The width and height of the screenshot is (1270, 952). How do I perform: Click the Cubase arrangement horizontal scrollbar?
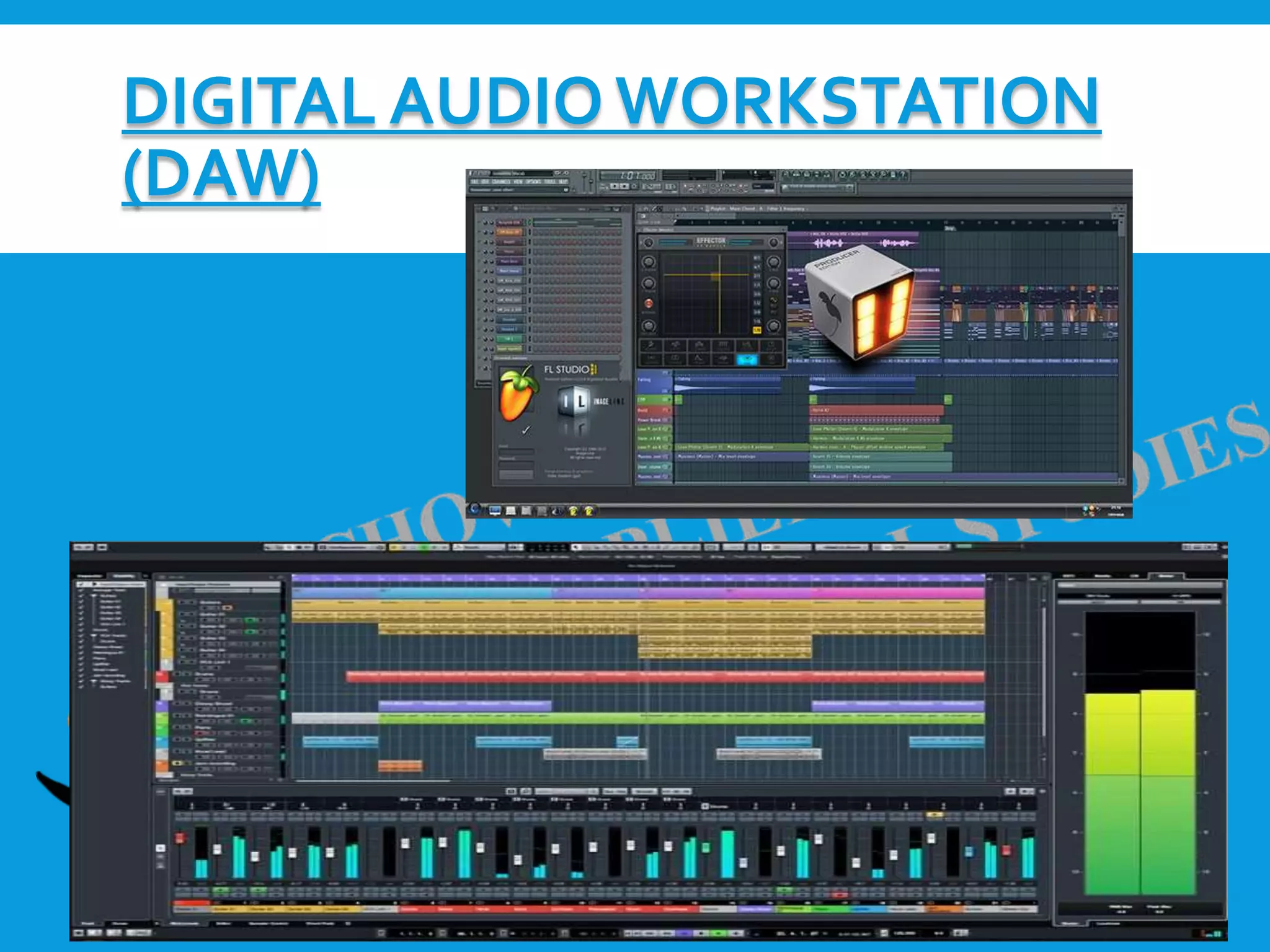(x=374, y=781)
